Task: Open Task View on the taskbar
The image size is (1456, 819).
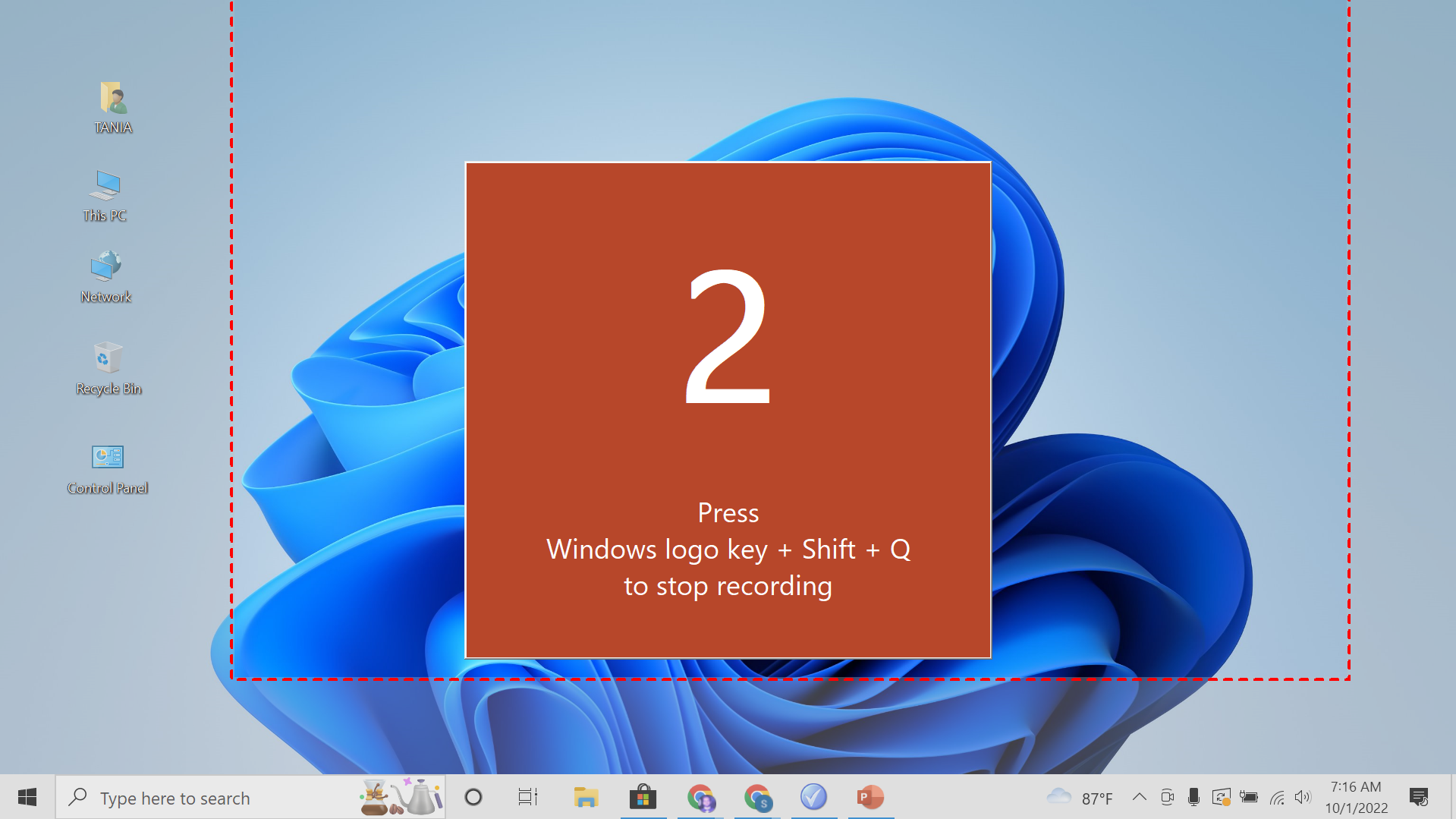Action: [528, 797]
